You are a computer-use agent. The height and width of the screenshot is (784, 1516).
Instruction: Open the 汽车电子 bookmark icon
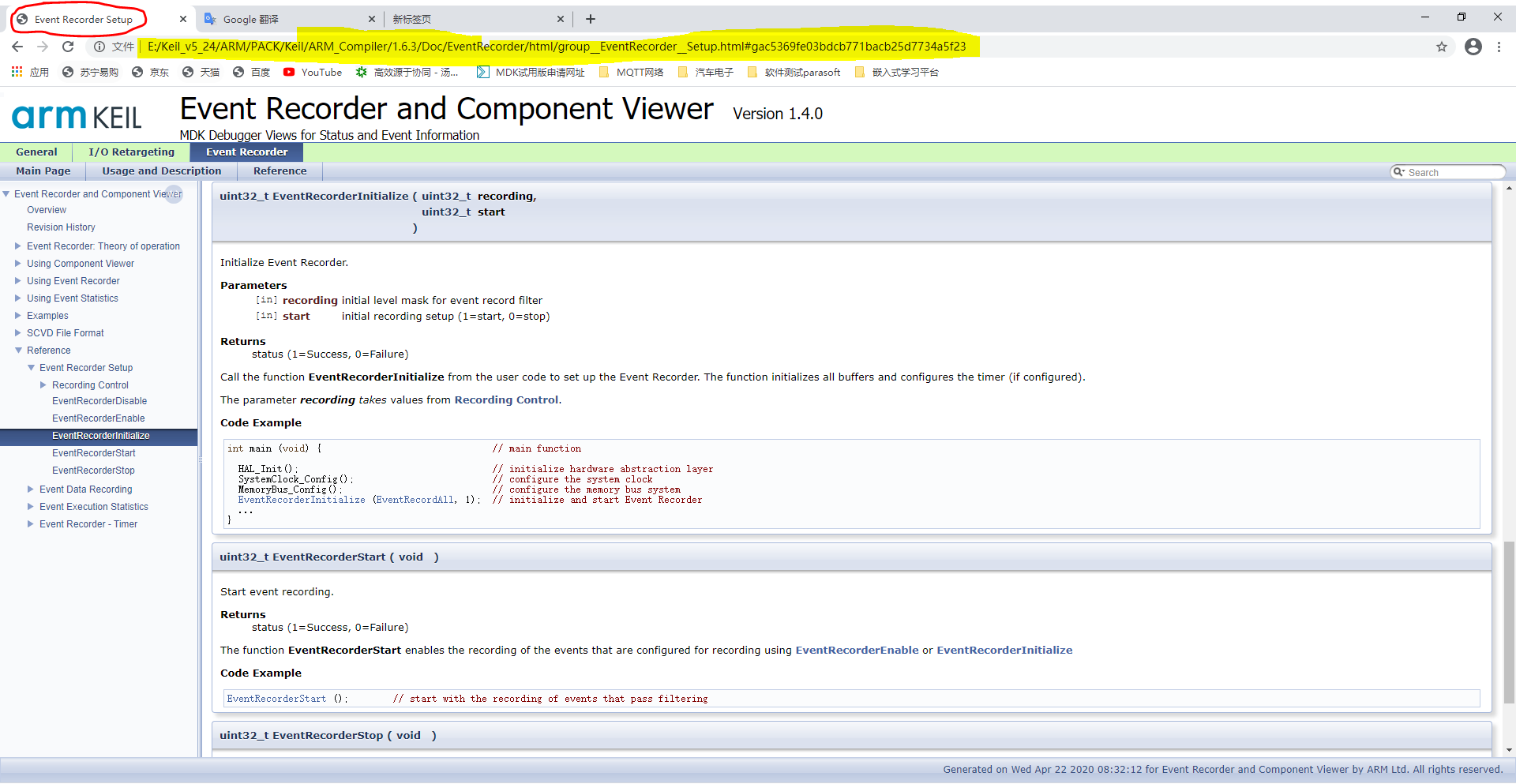(684, 72)
